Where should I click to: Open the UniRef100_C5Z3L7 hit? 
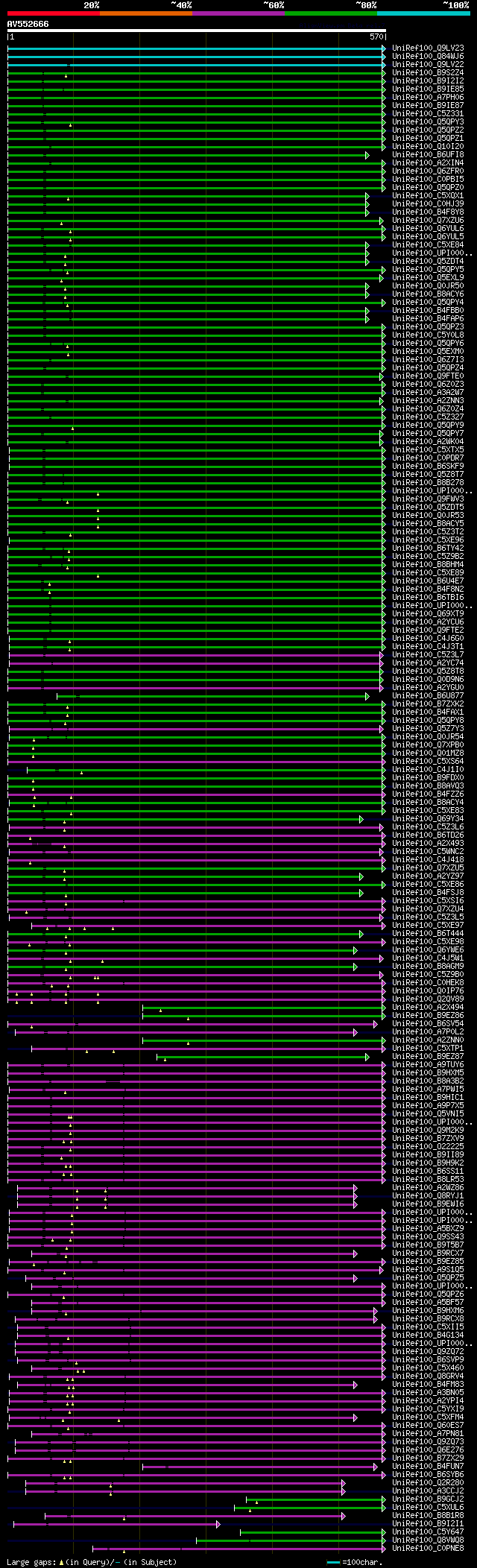tap(428, 654)
